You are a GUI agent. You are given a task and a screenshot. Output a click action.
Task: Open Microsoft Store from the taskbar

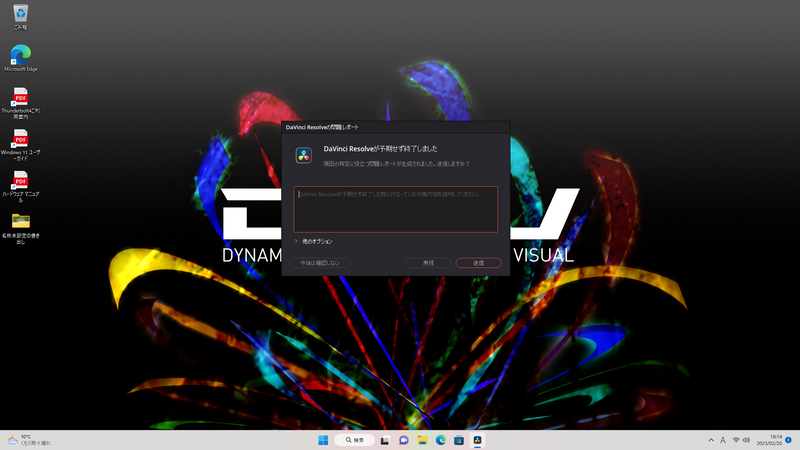[459, 440]
